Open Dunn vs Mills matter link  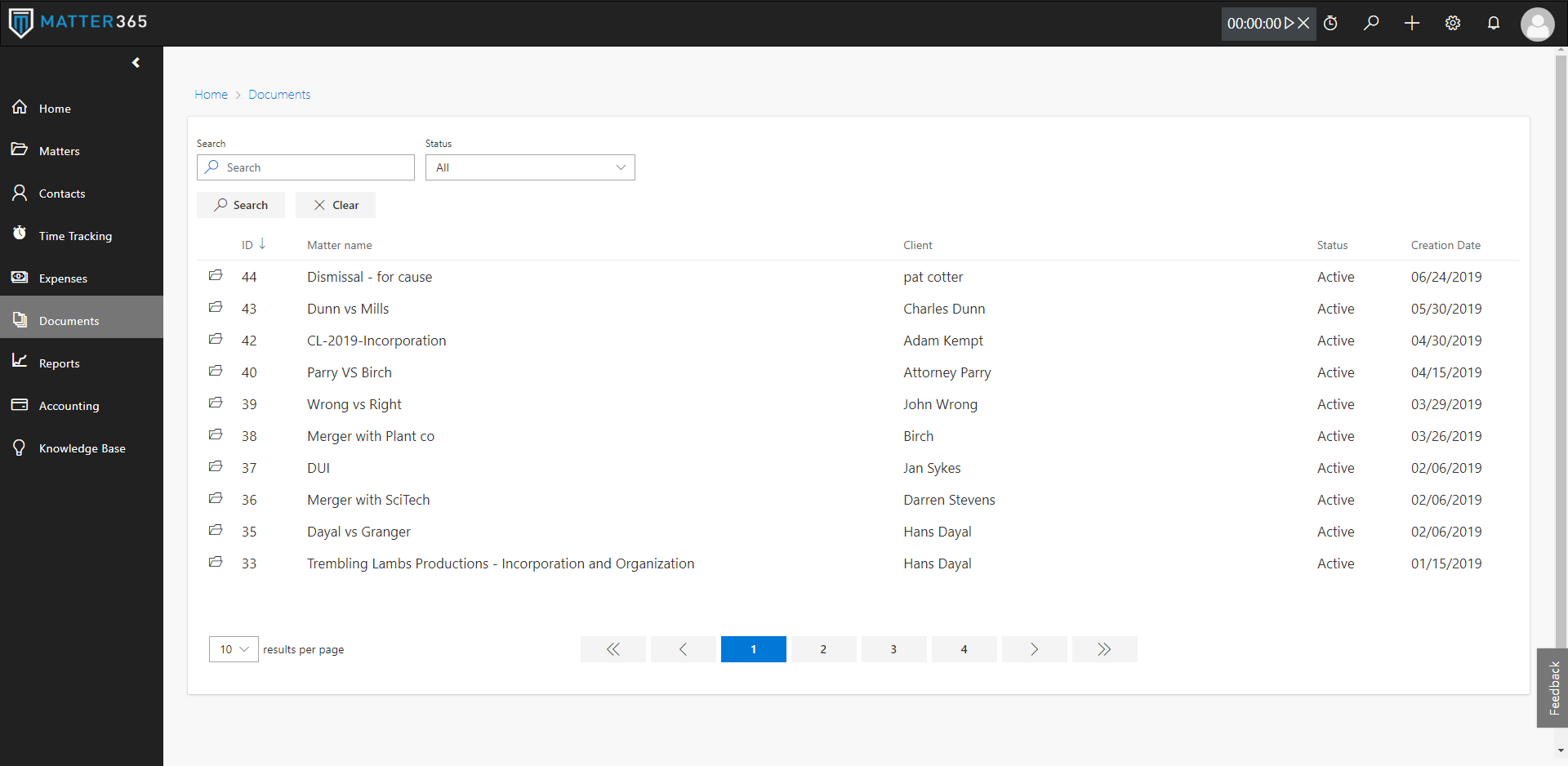(348, 309)
